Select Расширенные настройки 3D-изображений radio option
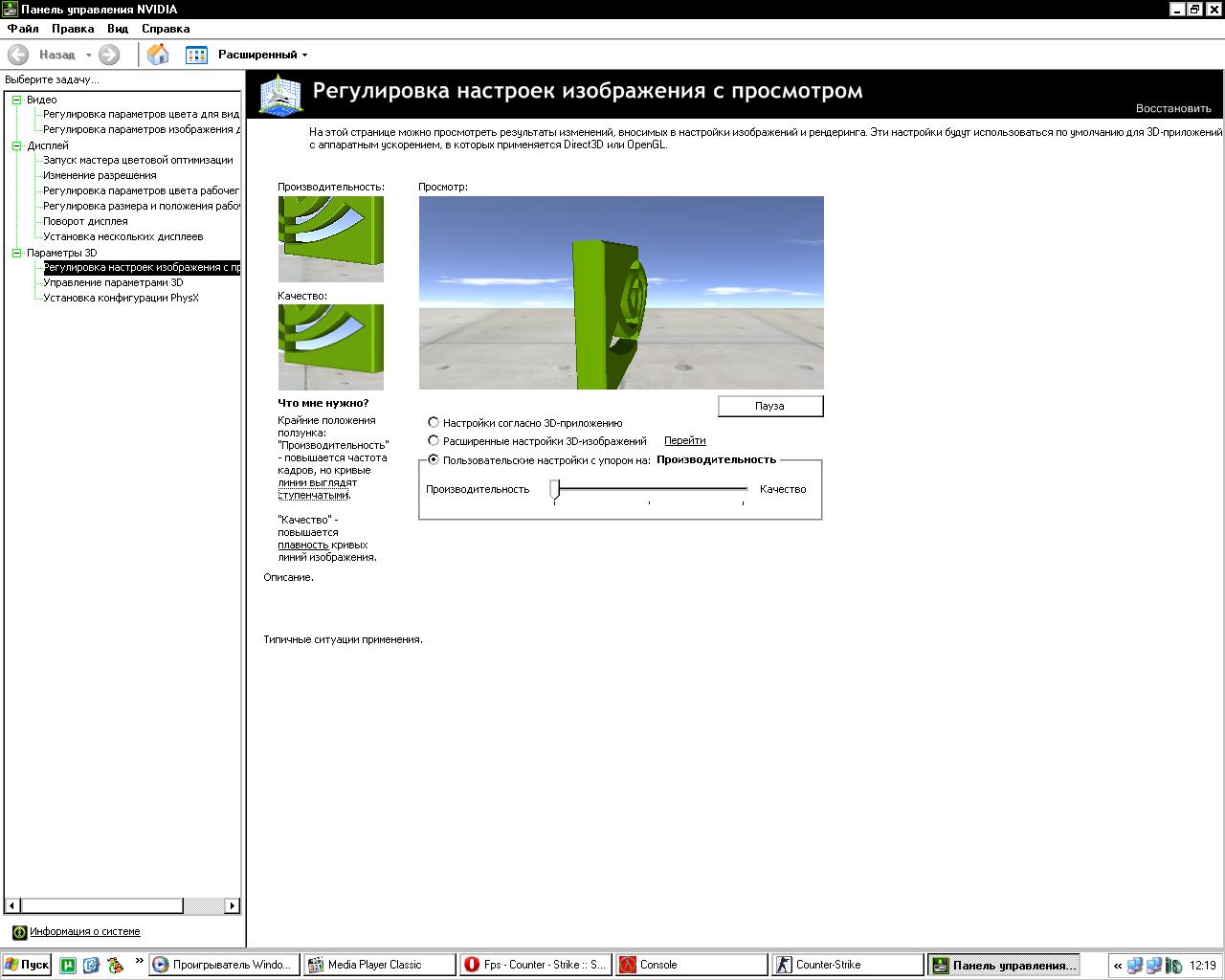 pos(434,440)
